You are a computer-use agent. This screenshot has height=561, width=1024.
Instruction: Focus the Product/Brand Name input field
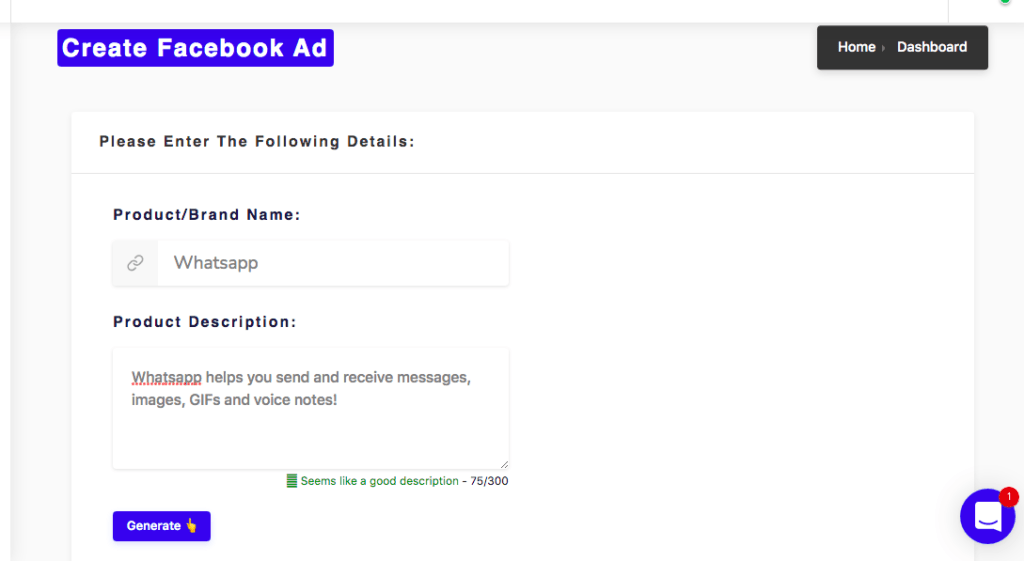333,263
